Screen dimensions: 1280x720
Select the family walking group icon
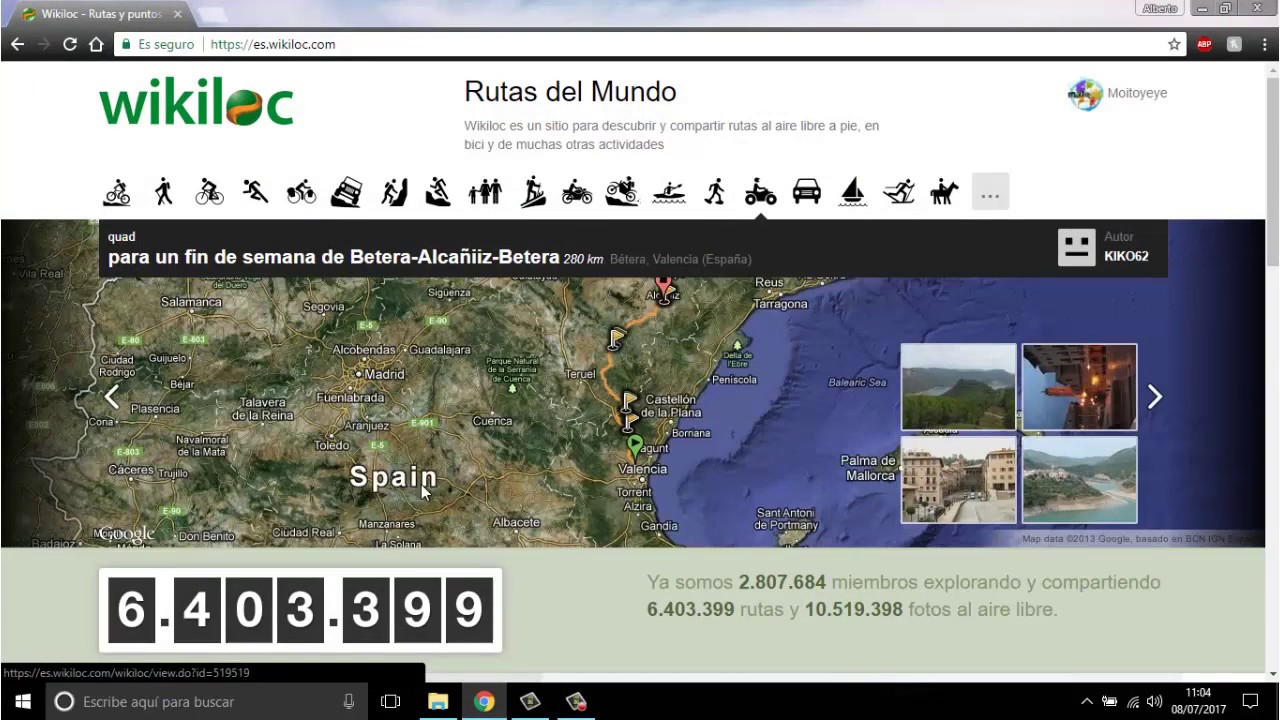tap(485, 191)
